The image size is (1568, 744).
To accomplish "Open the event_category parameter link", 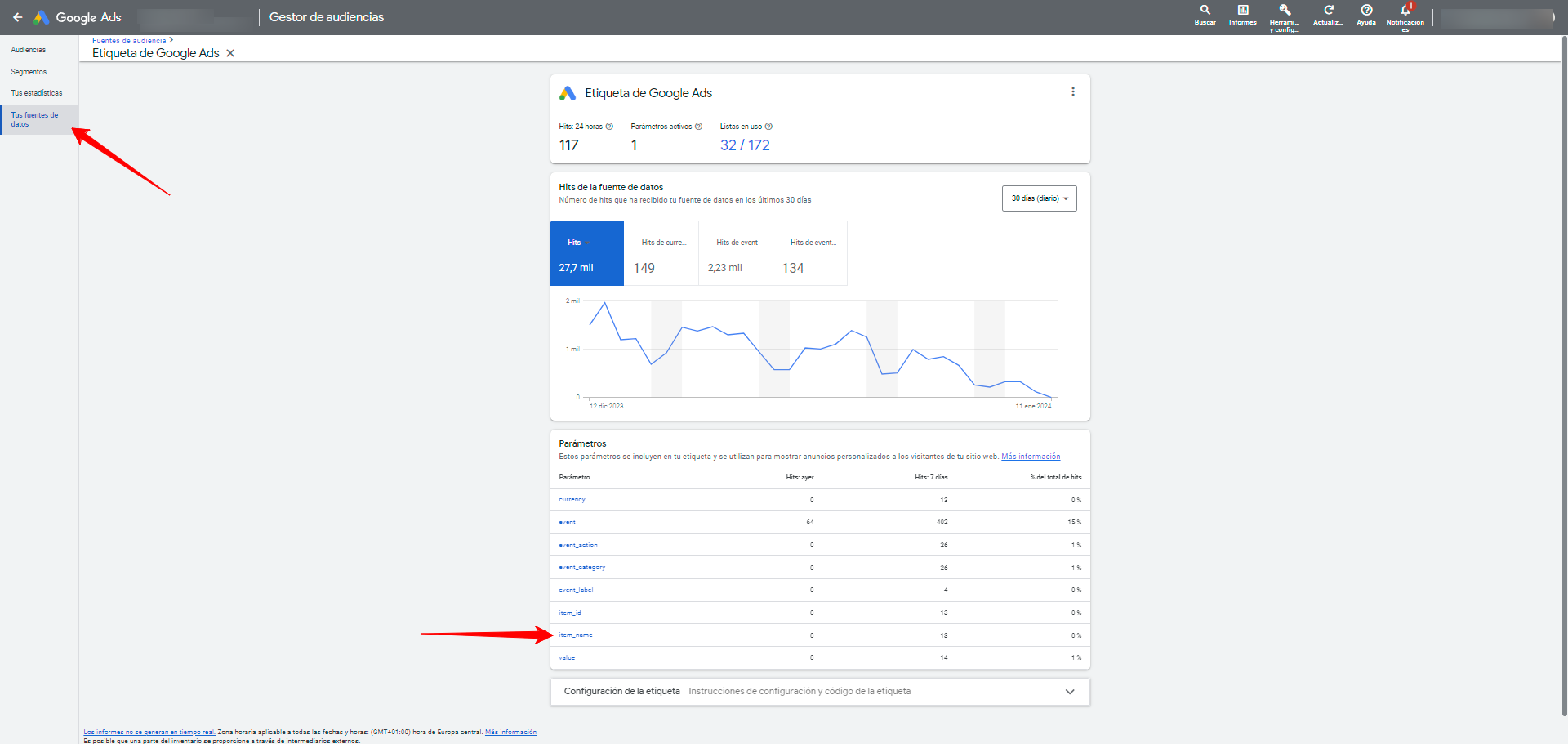I will pos(582,567).
